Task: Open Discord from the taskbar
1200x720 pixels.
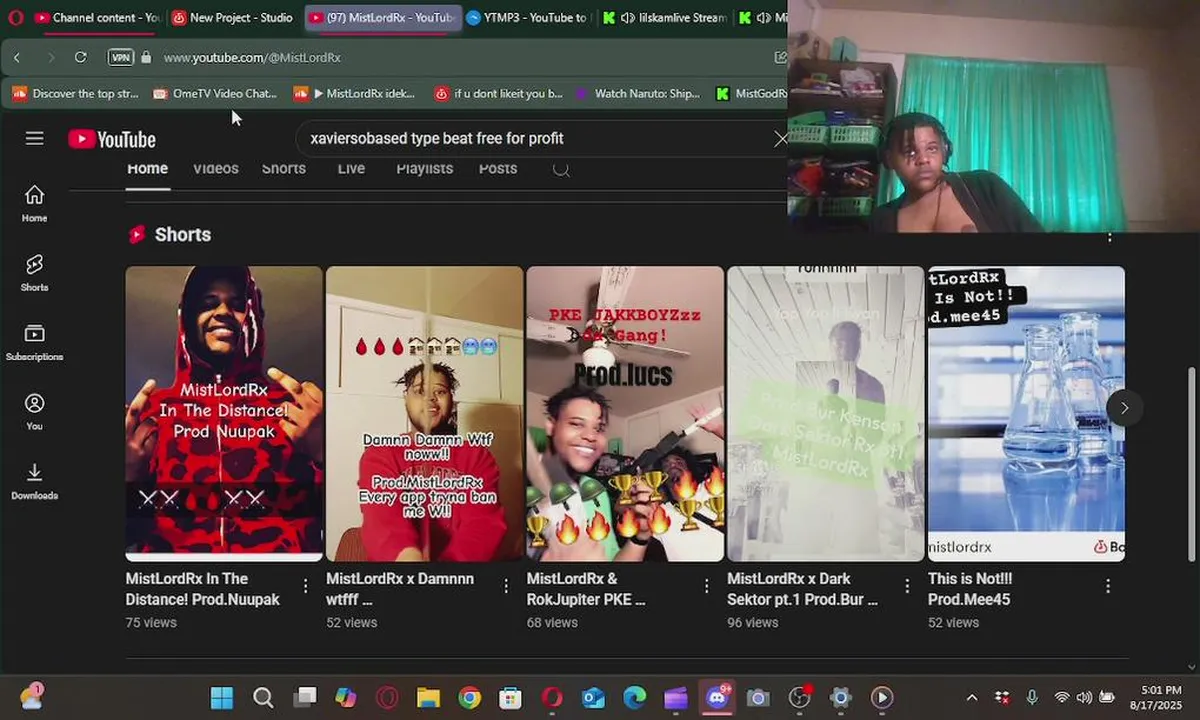Action: 717,697
